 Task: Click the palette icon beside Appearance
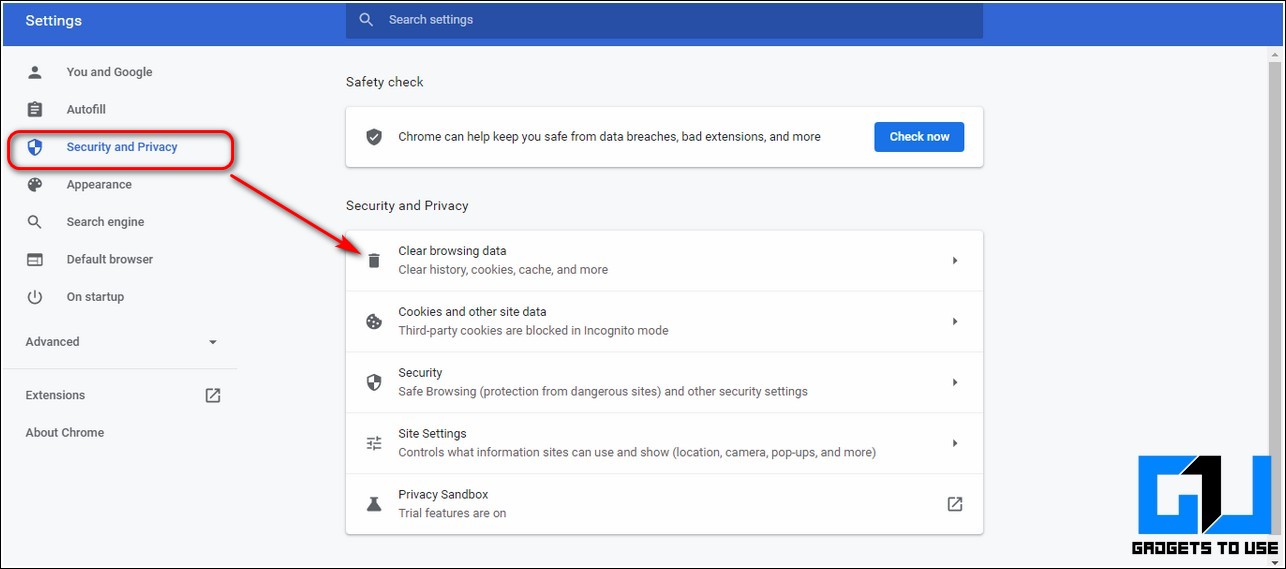(35, 185)
